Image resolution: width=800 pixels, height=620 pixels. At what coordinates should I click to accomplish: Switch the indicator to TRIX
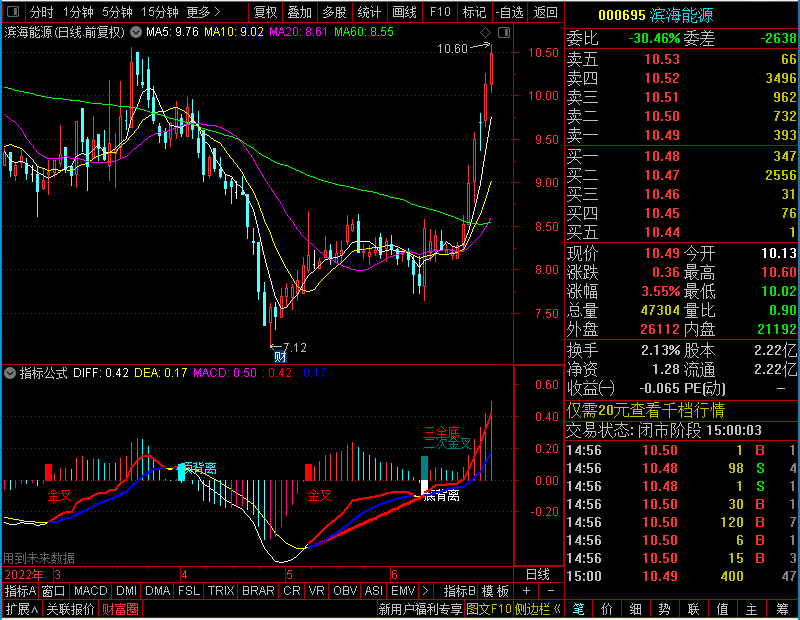tap(221, 591)
